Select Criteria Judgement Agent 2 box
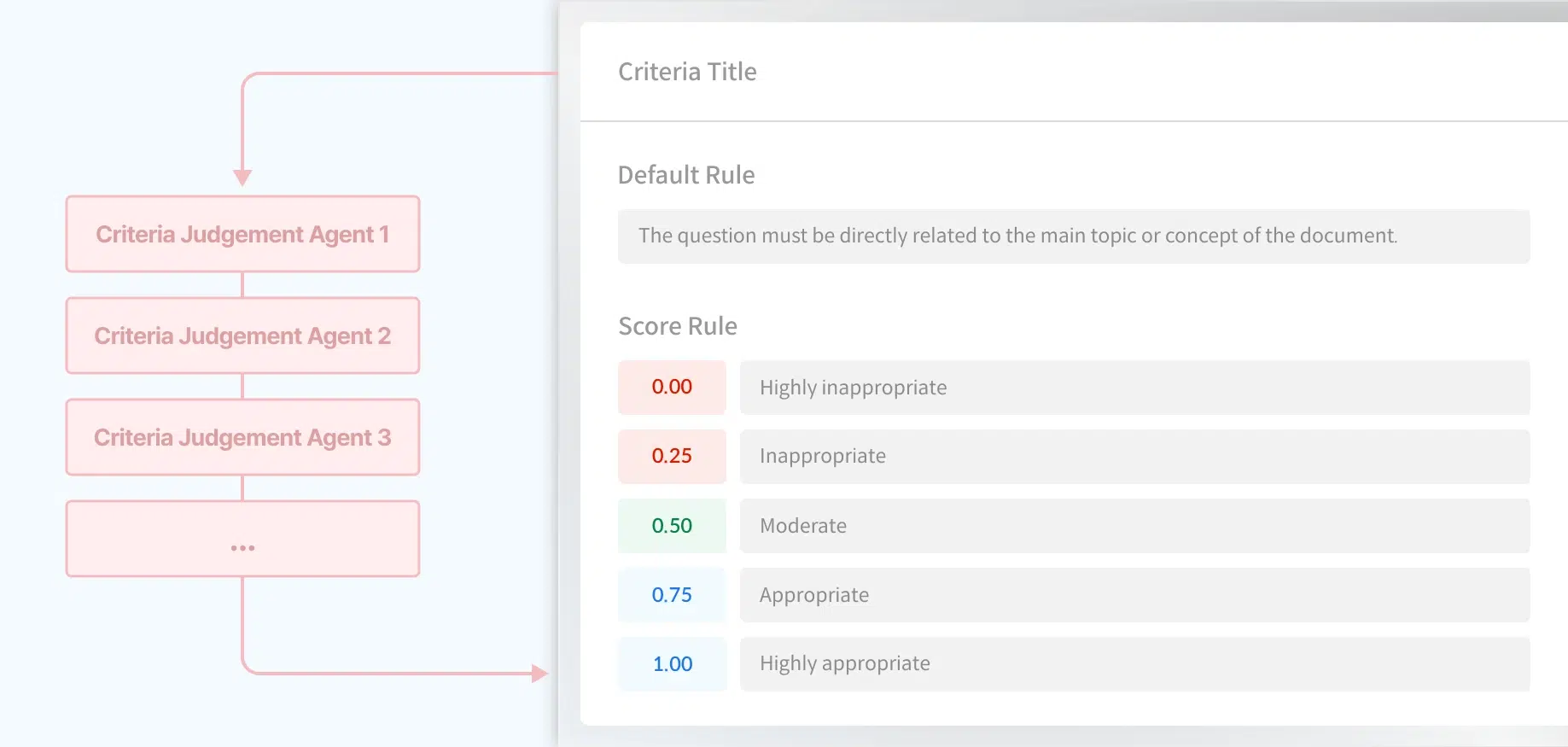 point(242,336)
